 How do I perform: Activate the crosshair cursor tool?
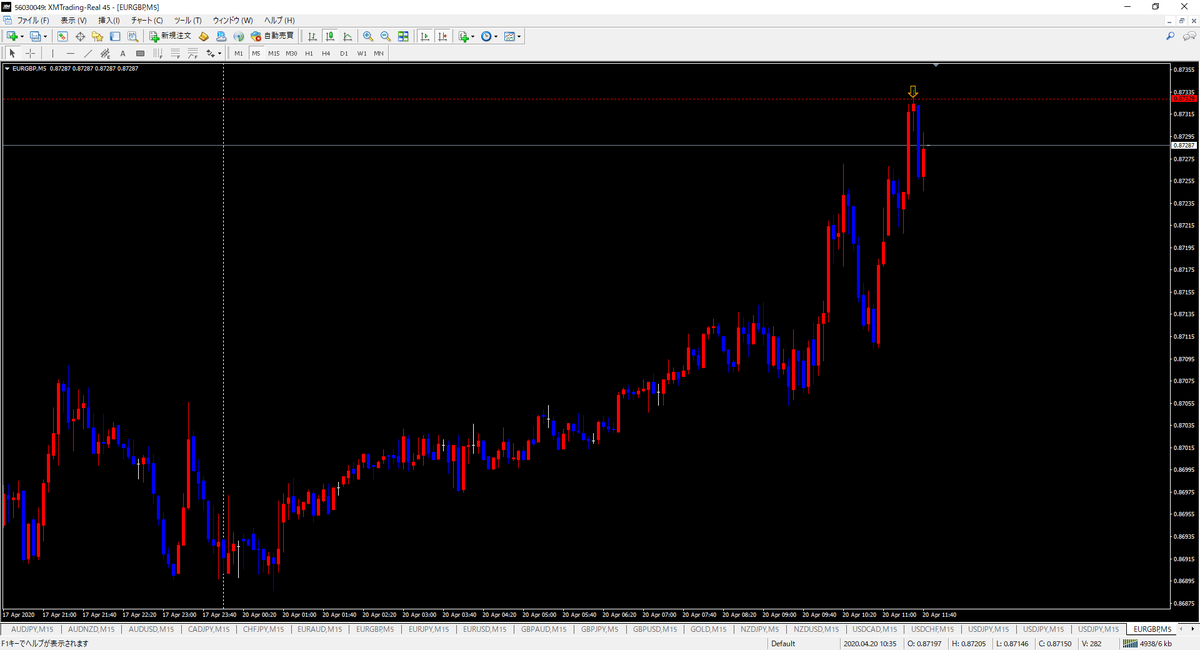point(30,53)
